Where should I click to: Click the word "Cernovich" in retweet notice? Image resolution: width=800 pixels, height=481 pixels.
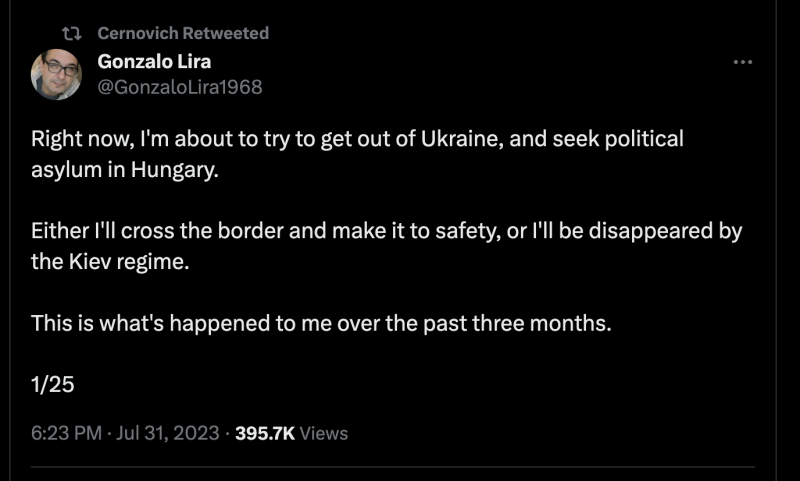(139, 33)
